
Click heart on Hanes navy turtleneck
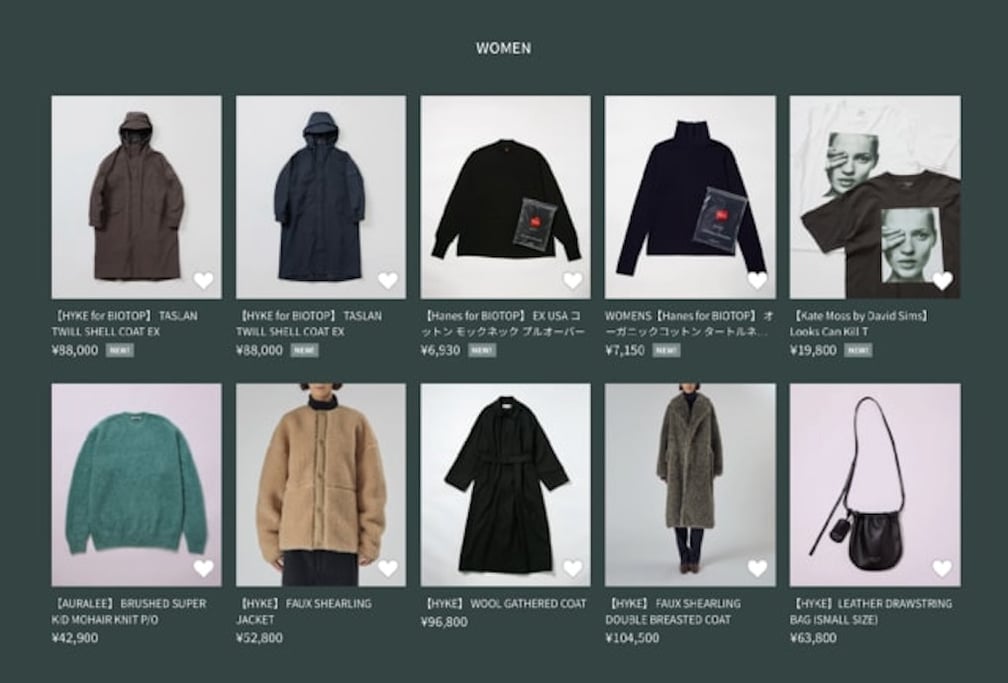point(757,280)
